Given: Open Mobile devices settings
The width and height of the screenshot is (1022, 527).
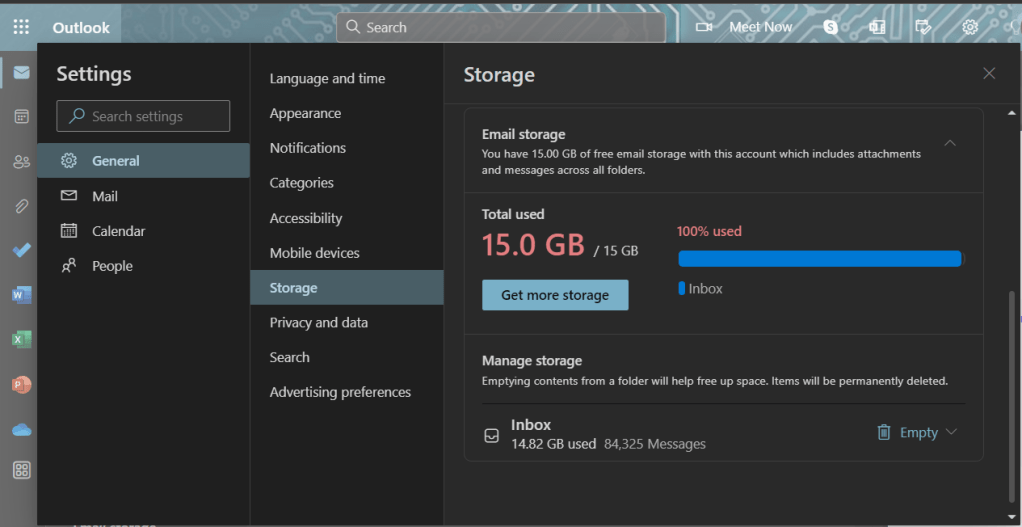Looking at the screenshot, I should [347, 253].
